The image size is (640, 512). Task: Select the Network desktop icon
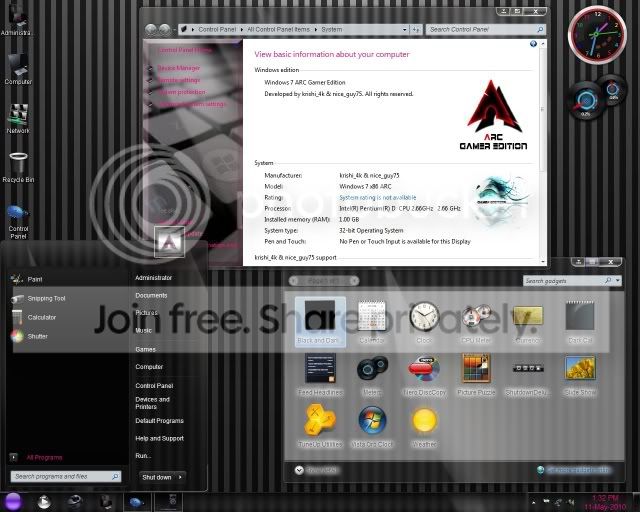(18, 118)
